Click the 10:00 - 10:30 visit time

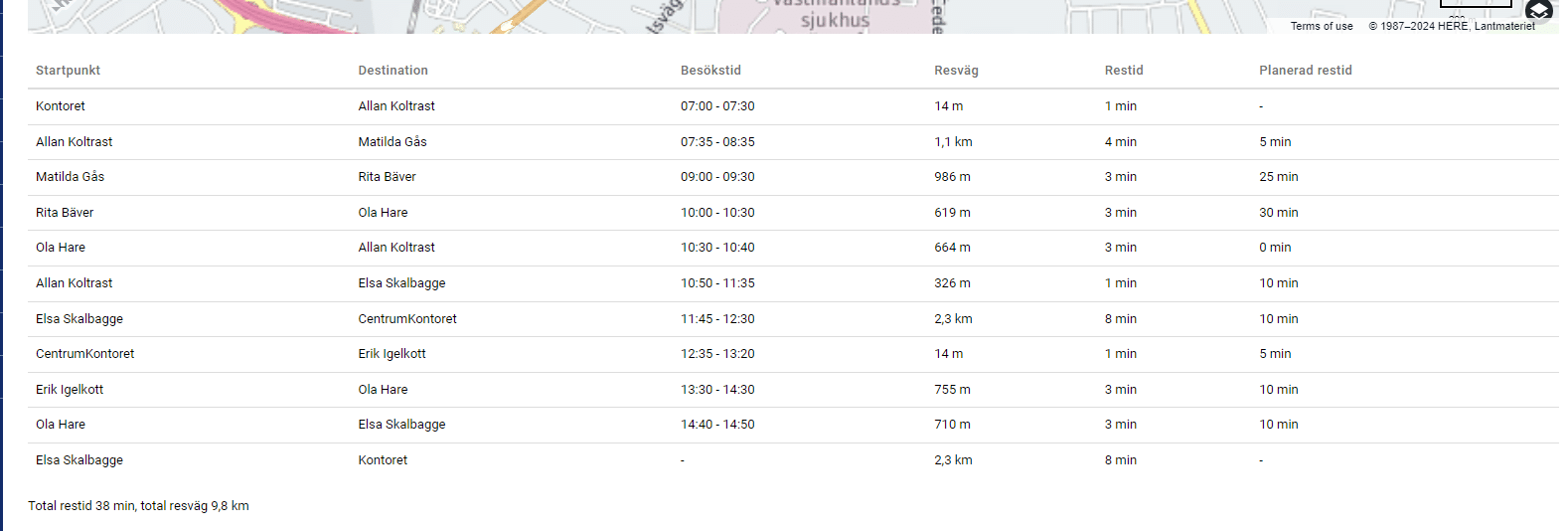[717, 213]
